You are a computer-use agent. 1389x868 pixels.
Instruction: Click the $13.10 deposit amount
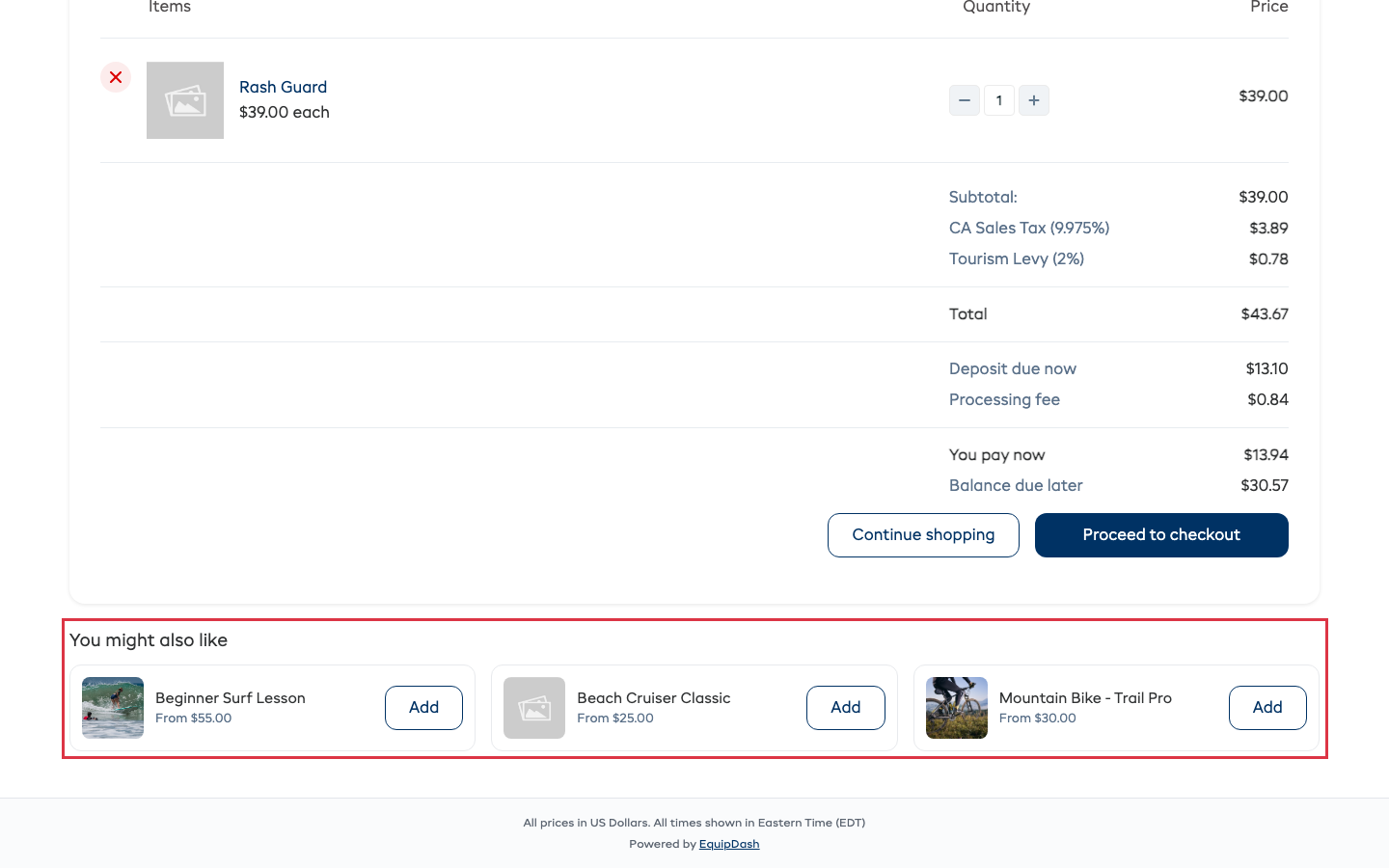(1266, 369)
